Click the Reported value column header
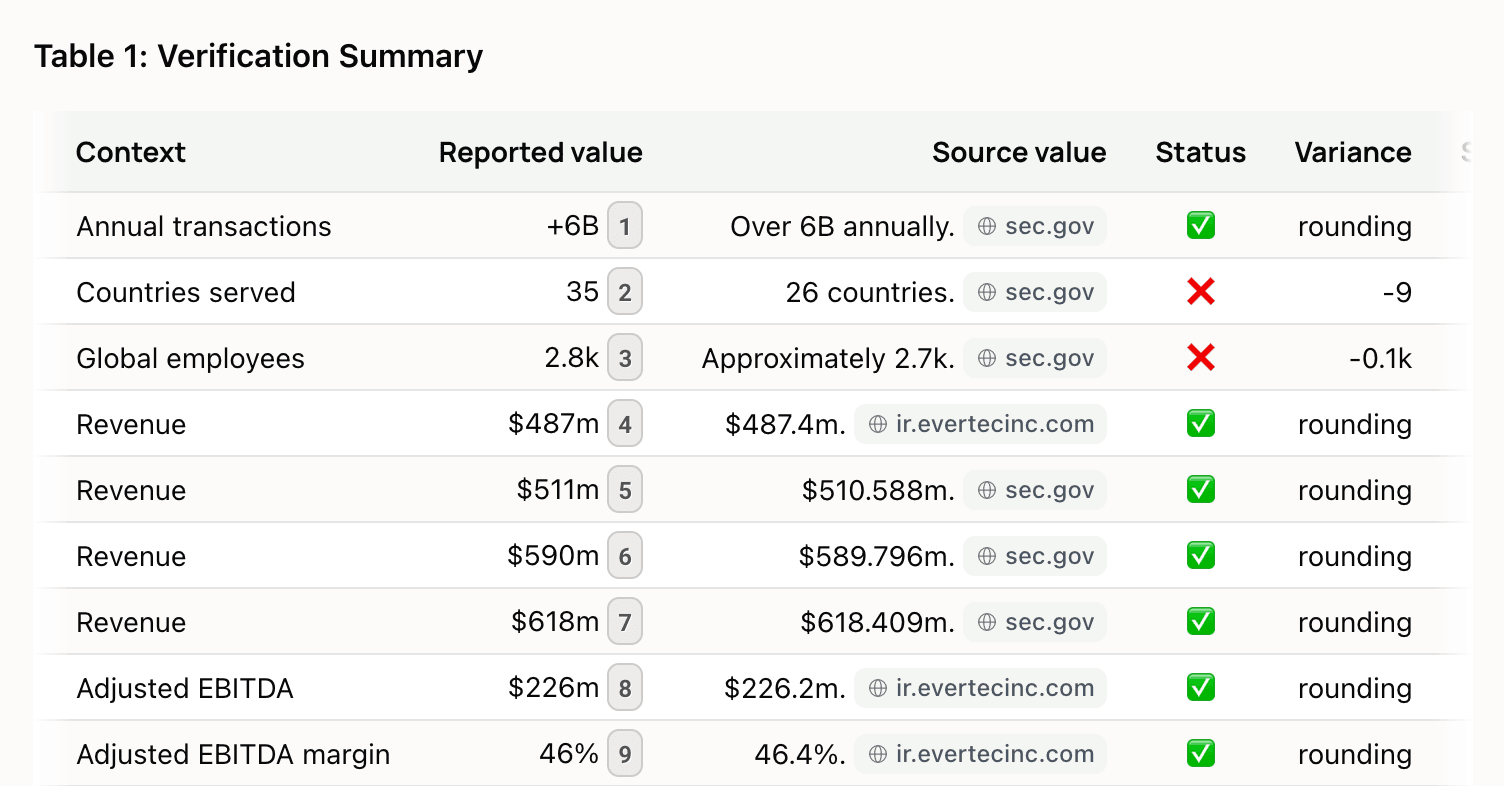This screenshot has width=1504, height=786. click(x=540, y=152)
